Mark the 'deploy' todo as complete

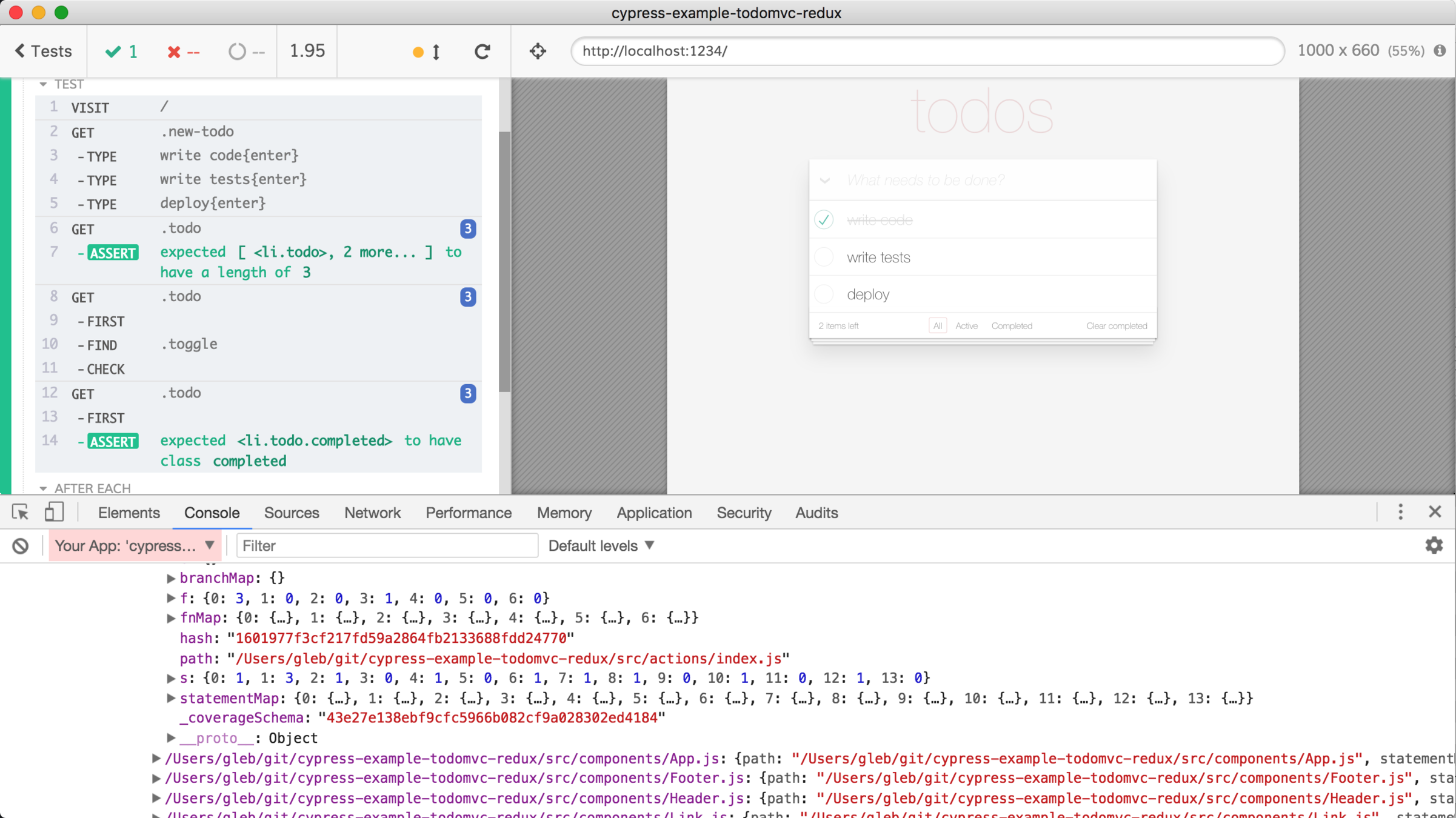click(x=824, y=294)
